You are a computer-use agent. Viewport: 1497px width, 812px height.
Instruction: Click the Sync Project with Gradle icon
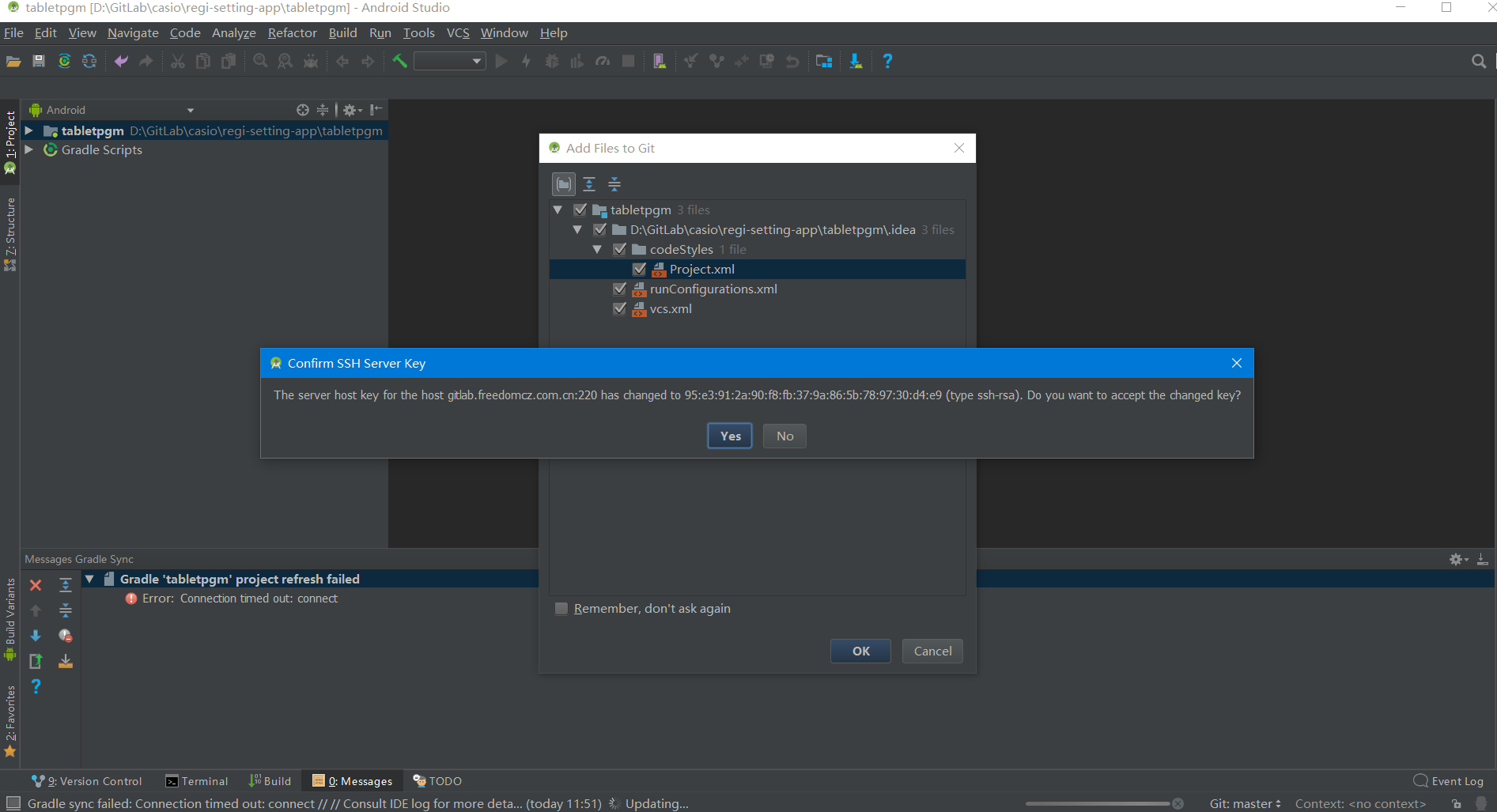point(64,61)
